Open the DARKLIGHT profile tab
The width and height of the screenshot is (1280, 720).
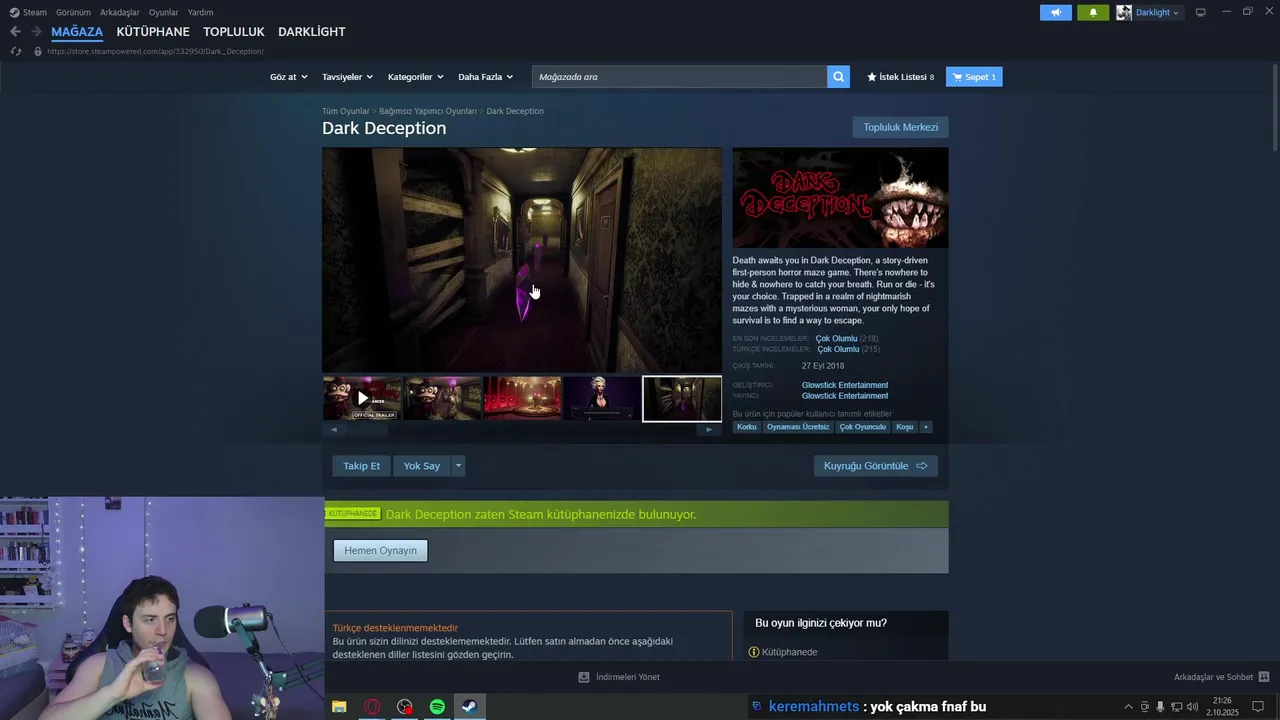point(312,32)
